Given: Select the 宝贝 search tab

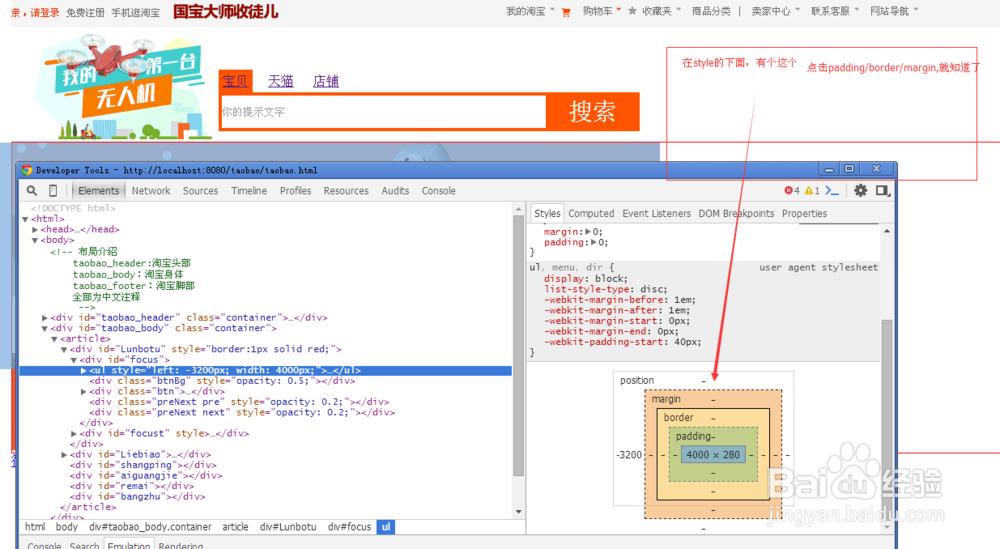Looking at the screenshot, I should tap(235, 82).
